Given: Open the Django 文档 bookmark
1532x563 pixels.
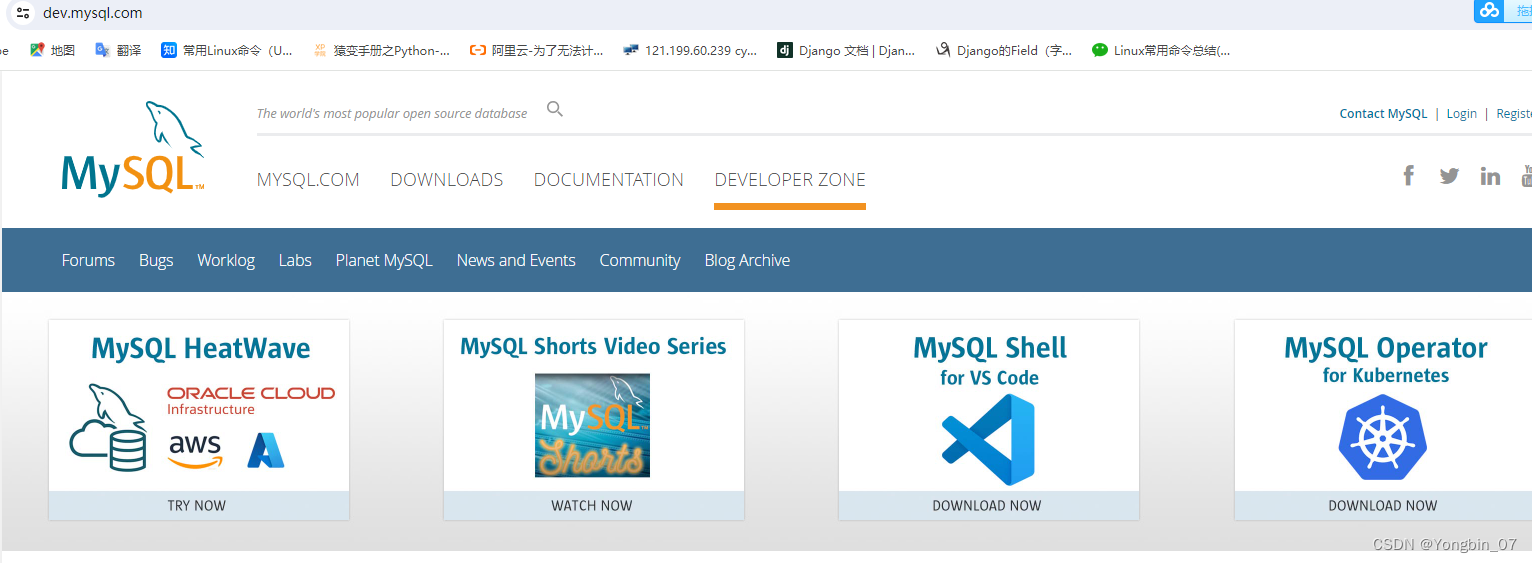Looking at the screenshot, I should pyautogui.click(x=846, y=50).
